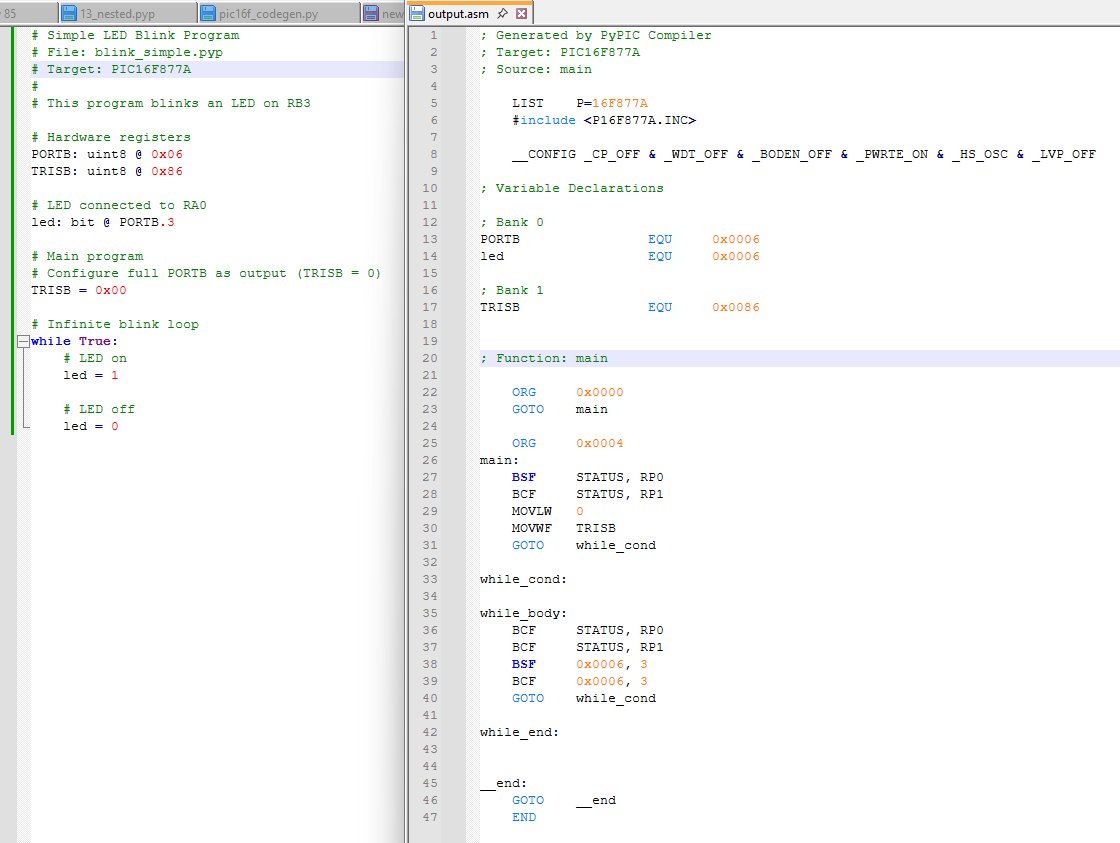Click the '__CONFIG _CP_OFF' configuration line

coord(804,154)
